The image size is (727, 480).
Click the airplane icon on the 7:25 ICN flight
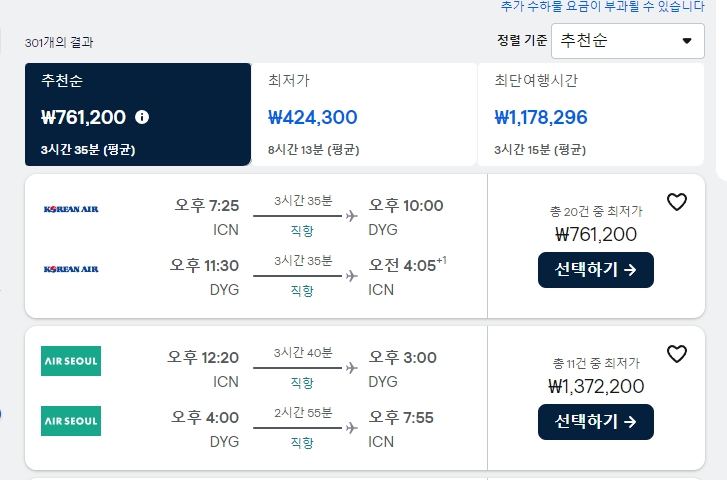[352, 216]
